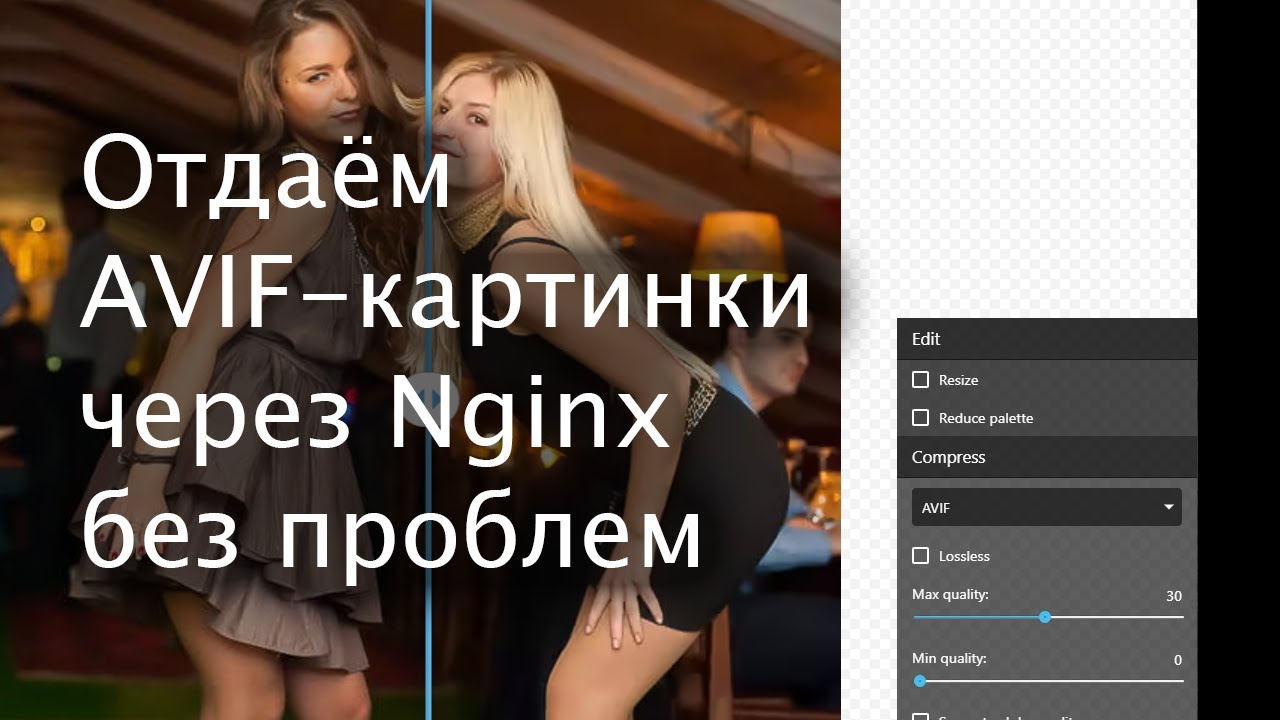Image resolution: width=1280 pixels, height=720 pixels.
Task: Click the Max quality slider handle
Action: tap(1045, 617)
